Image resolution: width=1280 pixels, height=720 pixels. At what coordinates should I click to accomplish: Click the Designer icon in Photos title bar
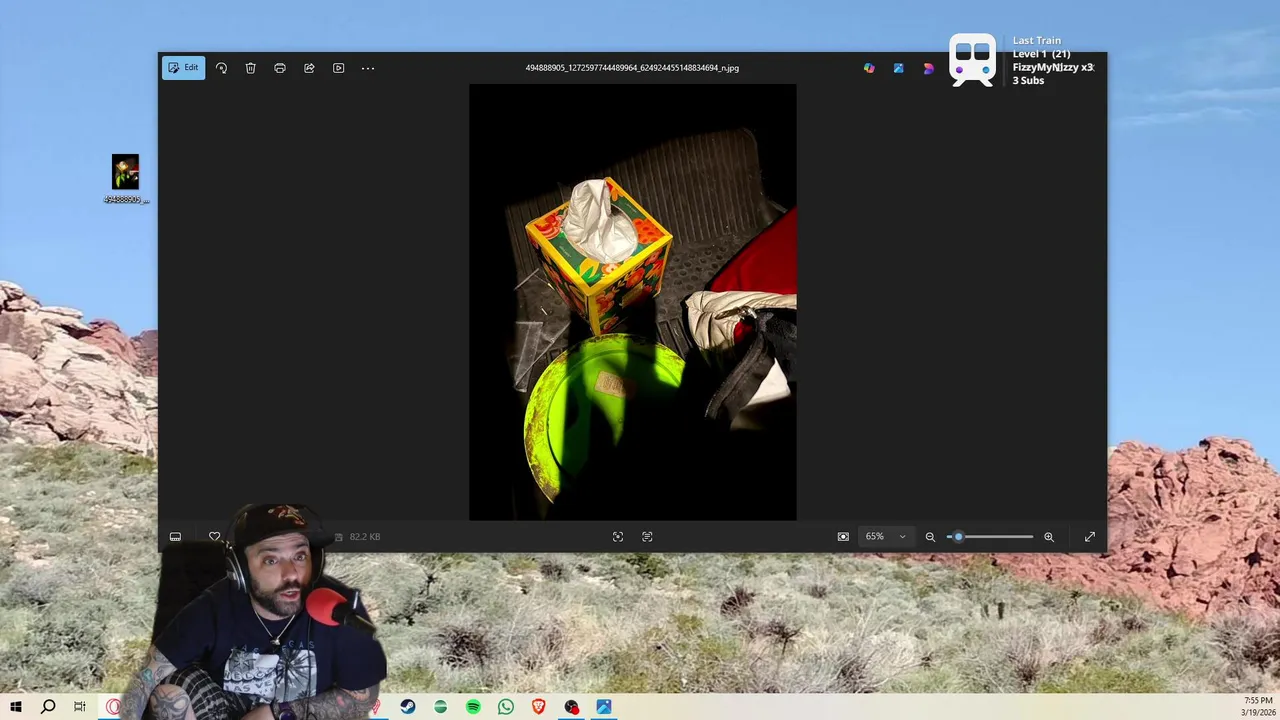point(899,68)
